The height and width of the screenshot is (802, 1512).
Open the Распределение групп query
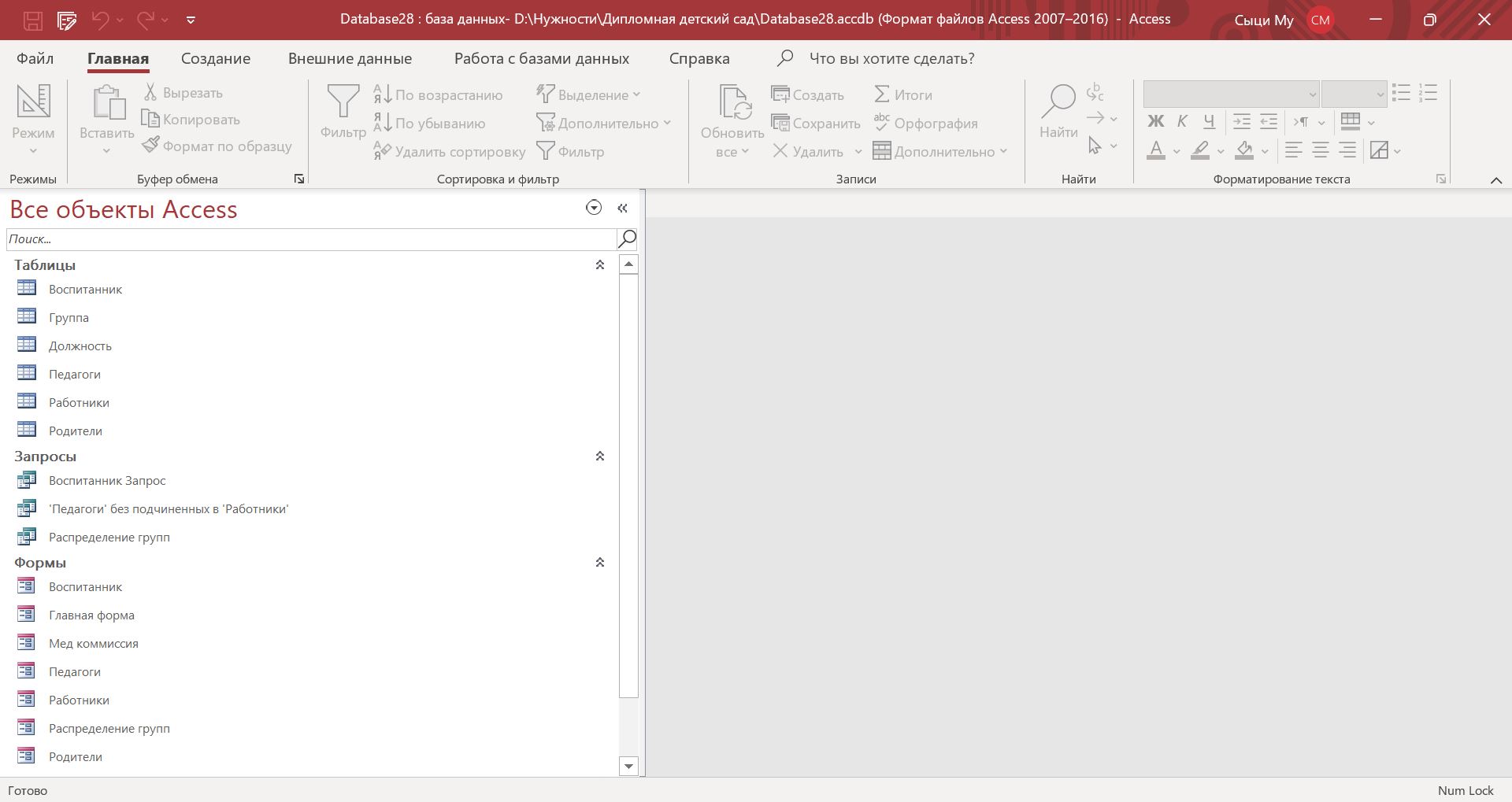[x=109, y=538]
